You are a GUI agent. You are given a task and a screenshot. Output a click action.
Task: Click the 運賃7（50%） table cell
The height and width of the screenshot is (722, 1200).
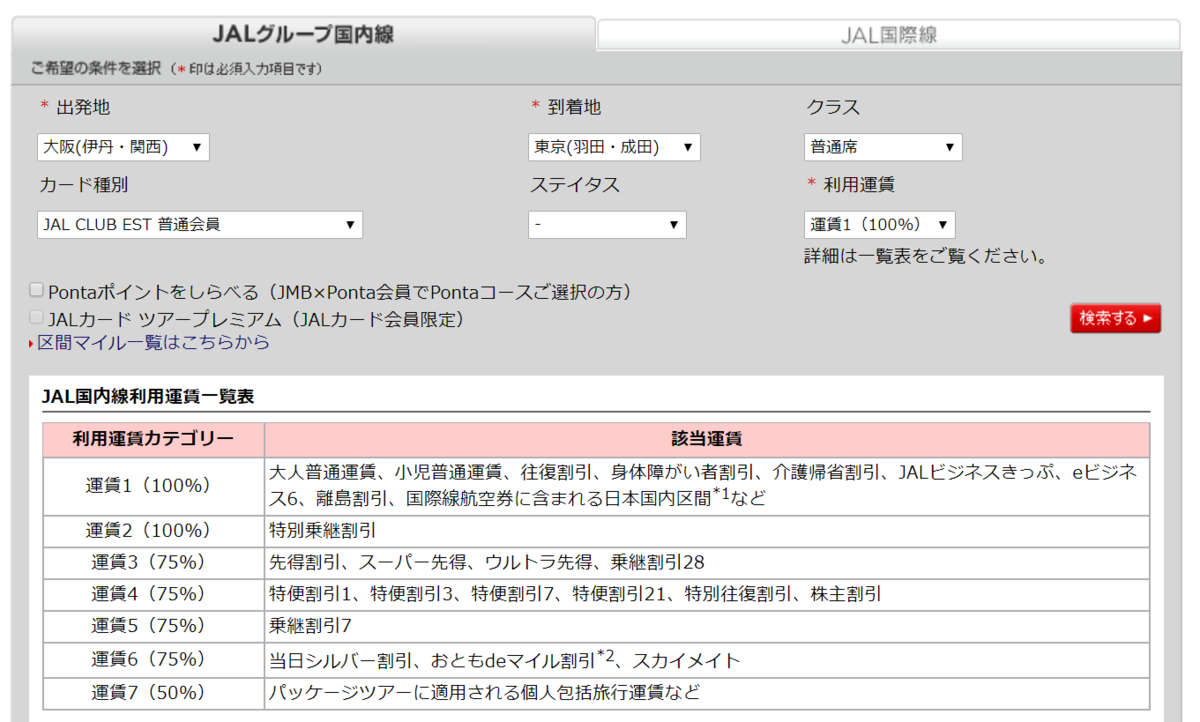tap(154, 692)
